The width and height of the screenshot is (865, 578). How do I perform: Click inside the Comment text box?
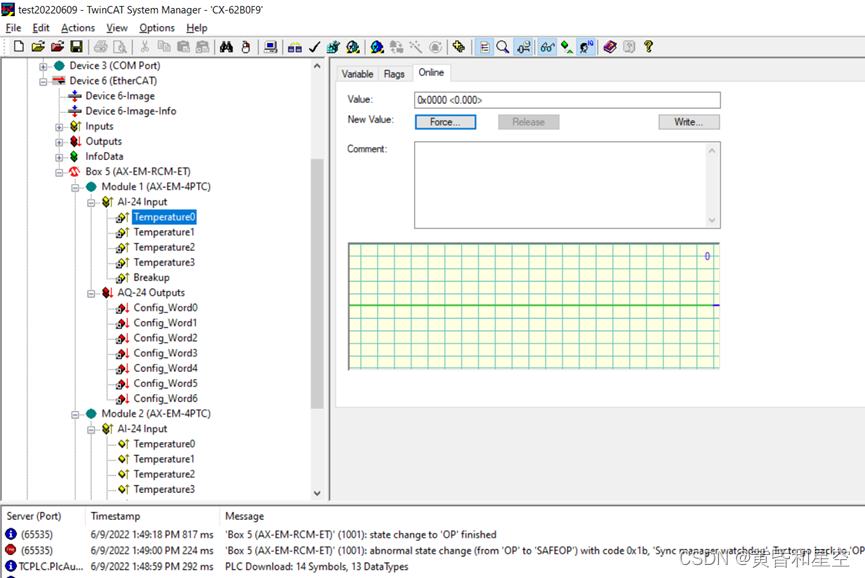pos(560,185)
